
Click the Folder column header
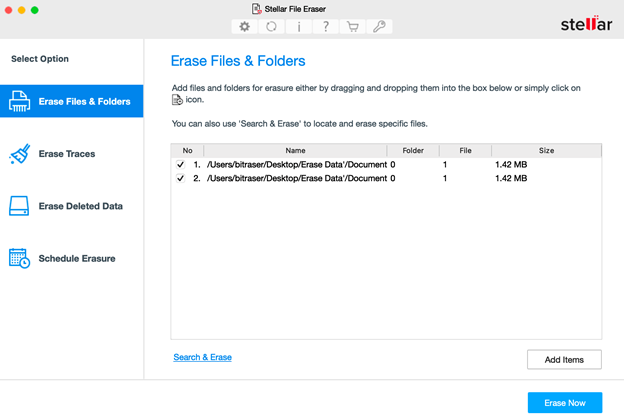[x=413, y=150]
